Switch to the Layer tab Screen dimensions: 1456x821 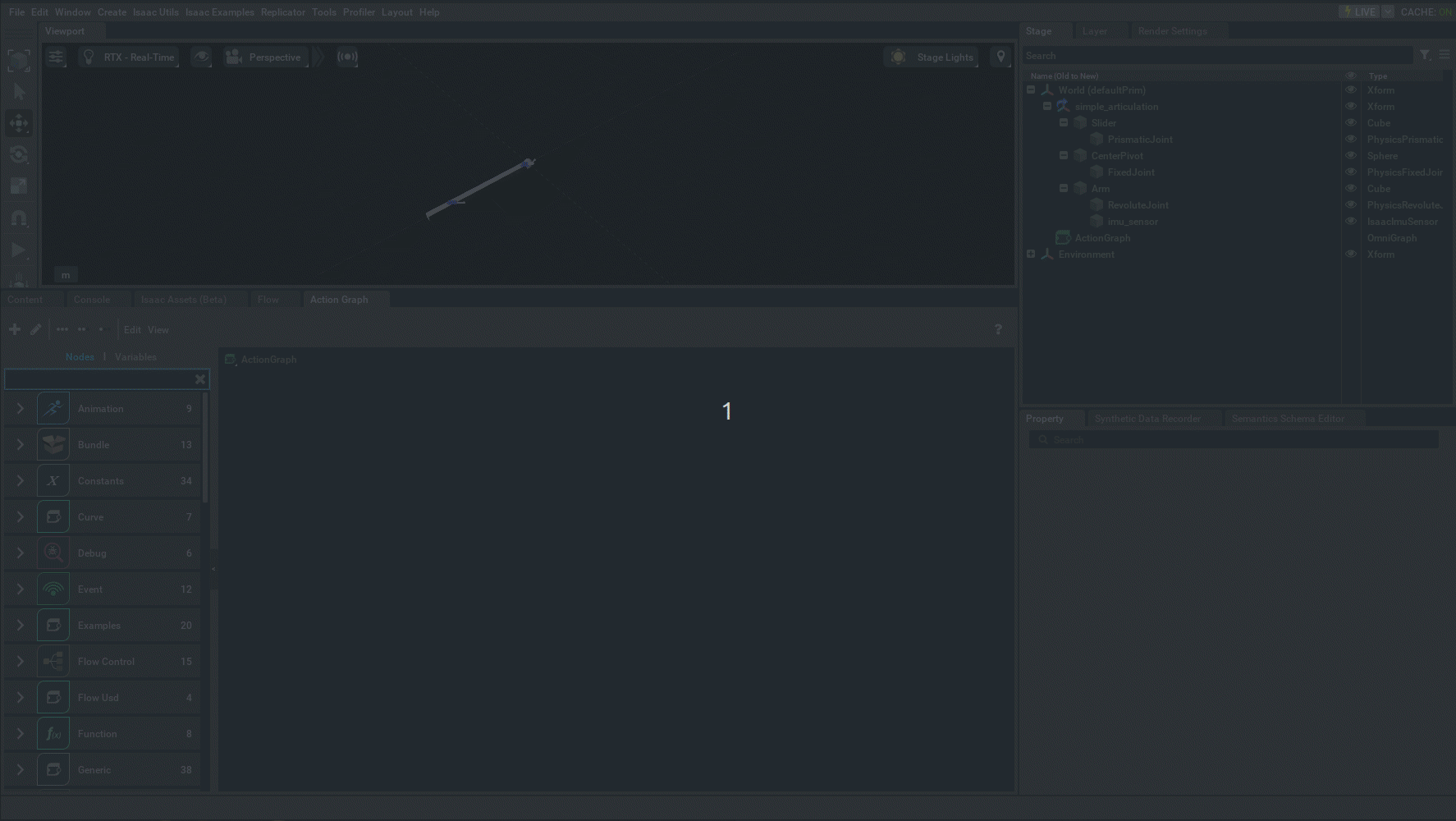(1095, 31)
